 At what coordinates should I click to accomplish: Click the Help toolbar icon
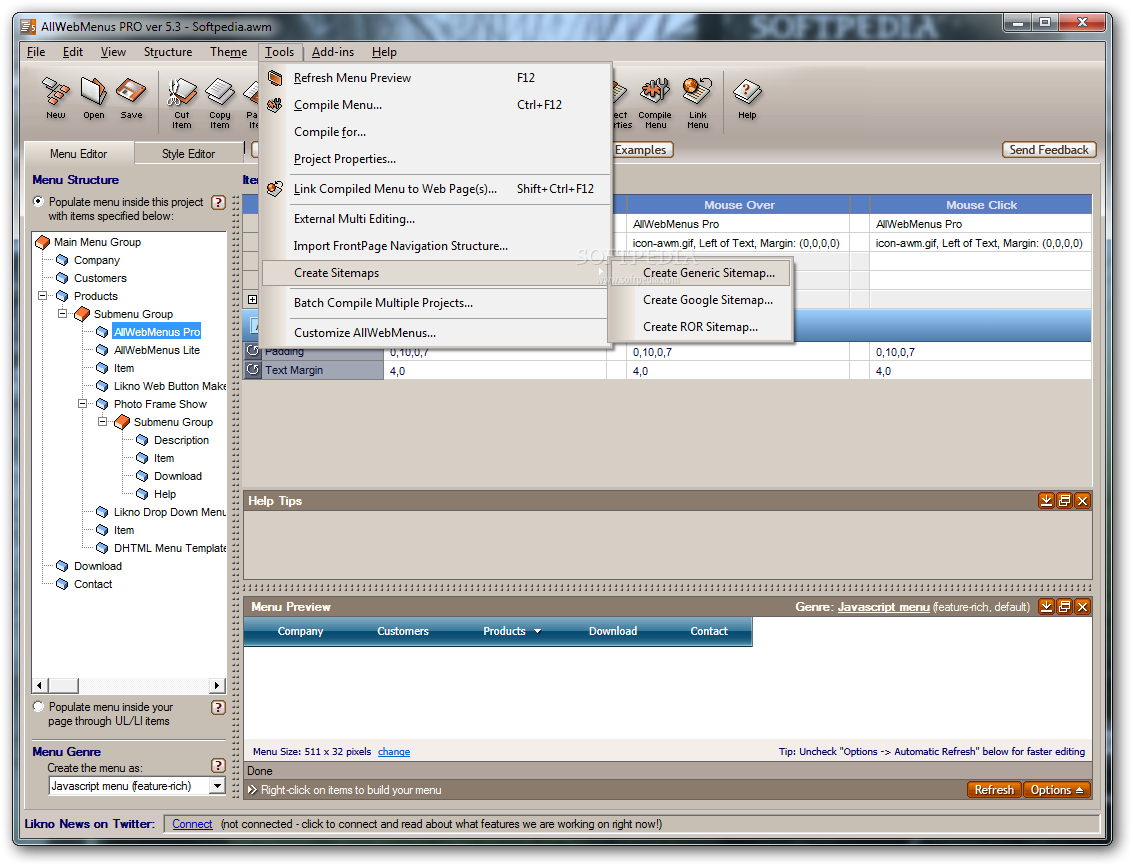[x=747, y=98]
